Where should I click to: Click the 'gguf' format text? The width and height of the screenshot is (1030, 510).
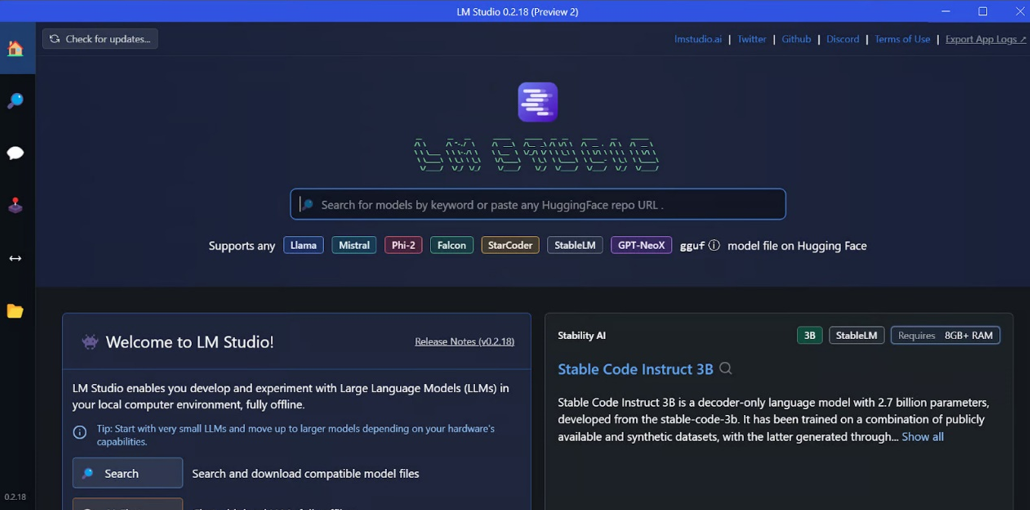coord(692,246)
